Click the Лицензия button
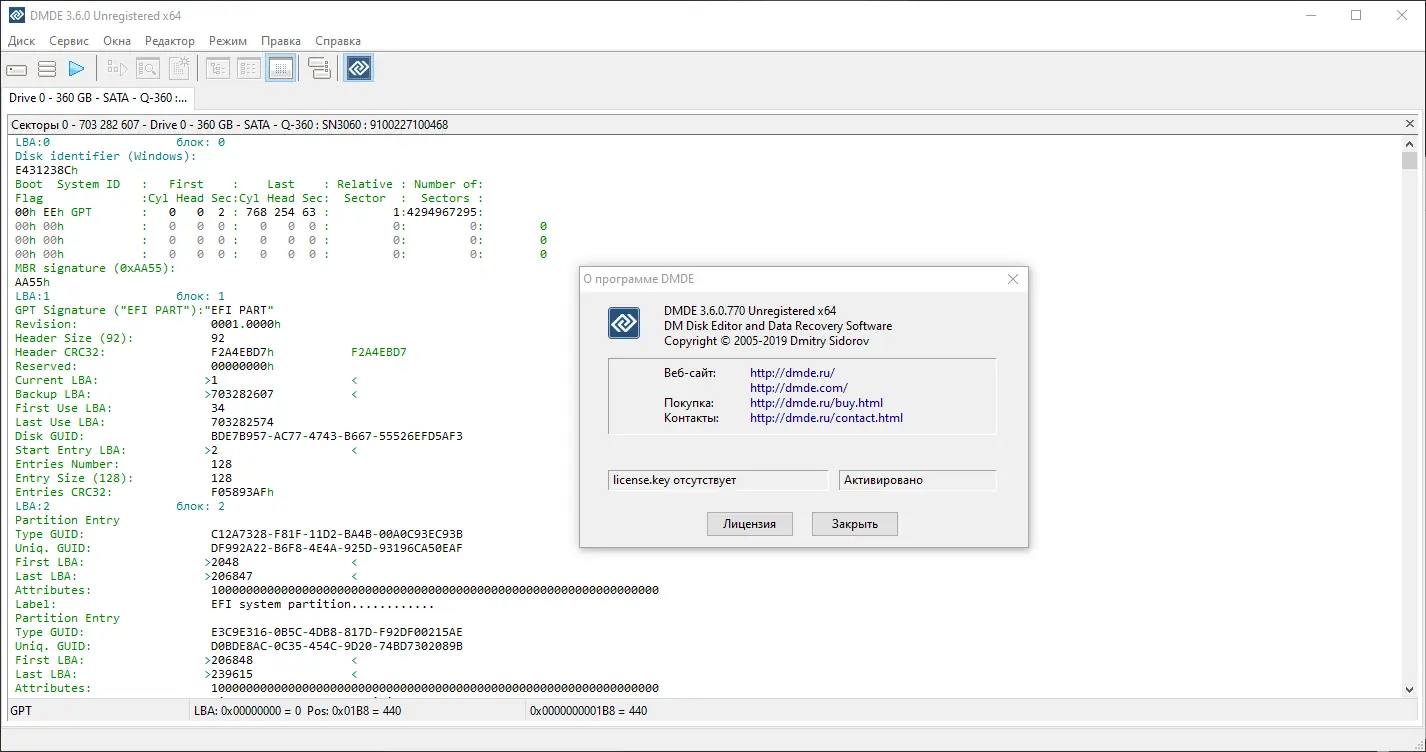The height and width of the screenshot is (752, 1426). tap(750, 524)
